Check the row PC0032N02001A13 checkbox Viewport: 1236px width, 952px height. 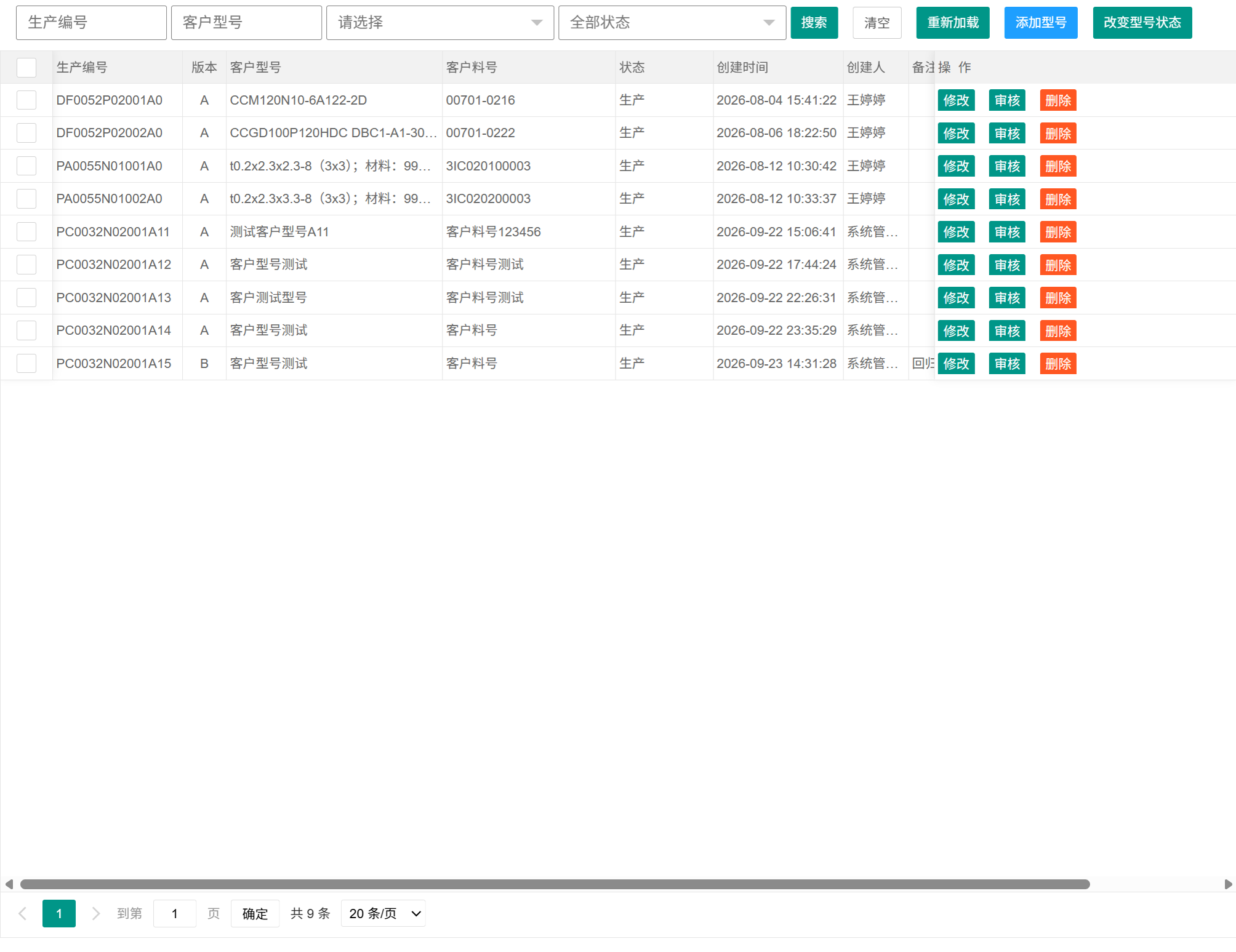click(x=26, y=297)
